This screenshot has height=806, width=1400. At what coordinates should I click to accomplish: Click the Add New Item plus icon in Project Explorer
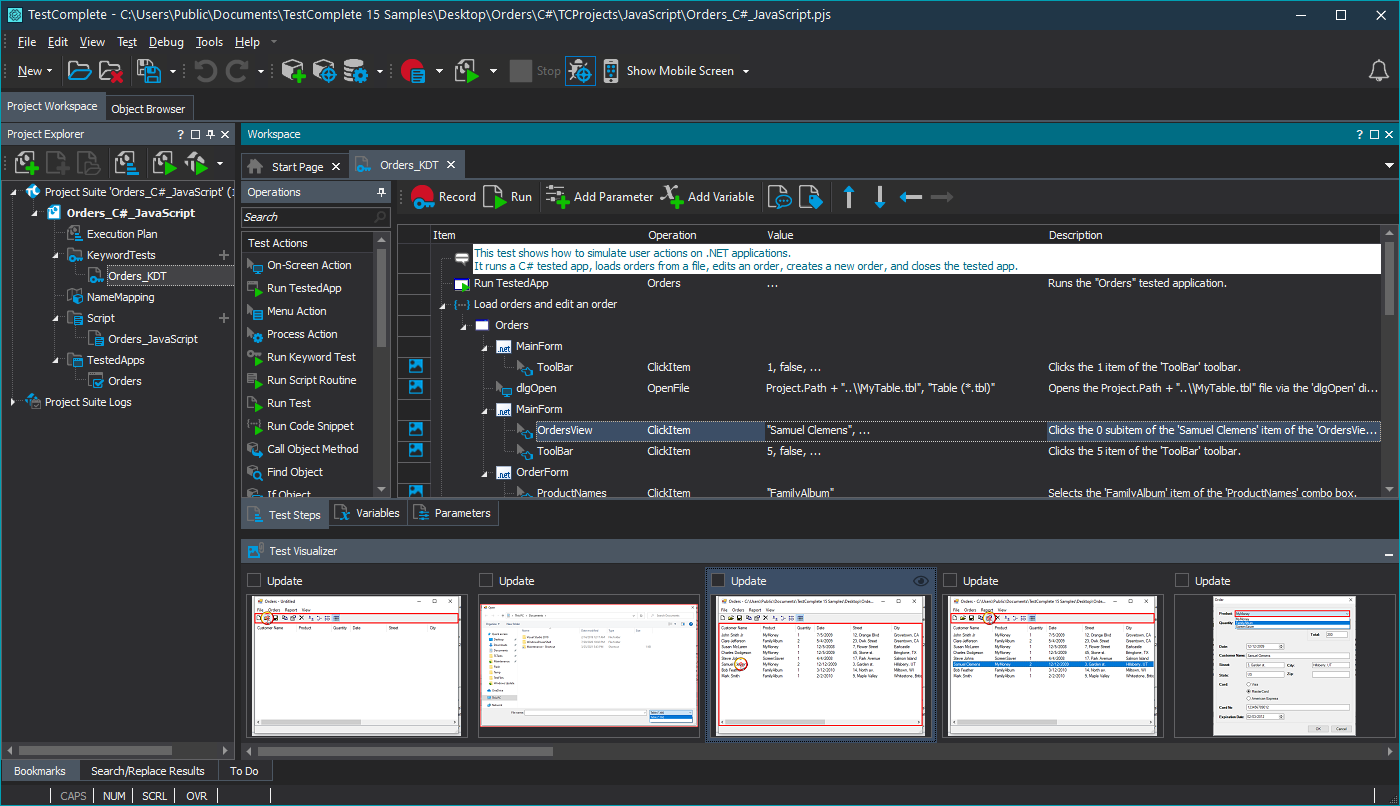[26, 162]
